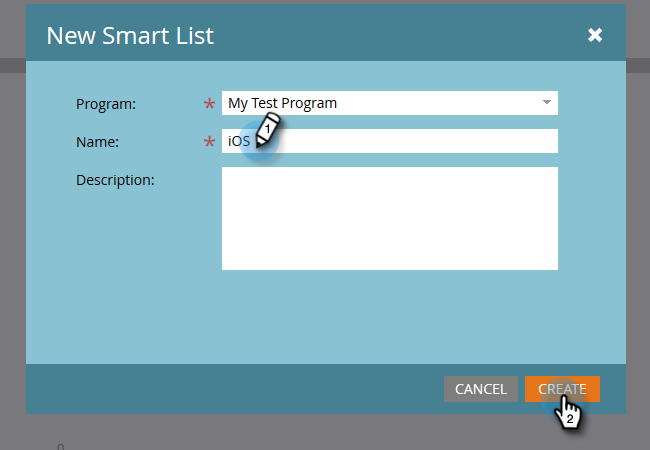
Task: Click the empty dialog area below Description
Action: click(x=326, y=317)
